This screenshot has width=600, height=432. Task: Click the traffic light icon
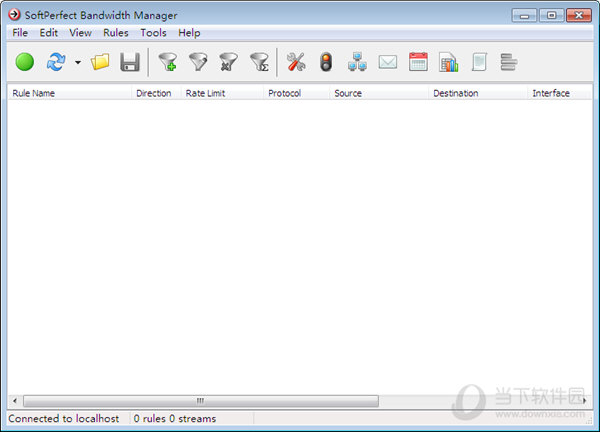pyautogui.click(x=326, y=62)
